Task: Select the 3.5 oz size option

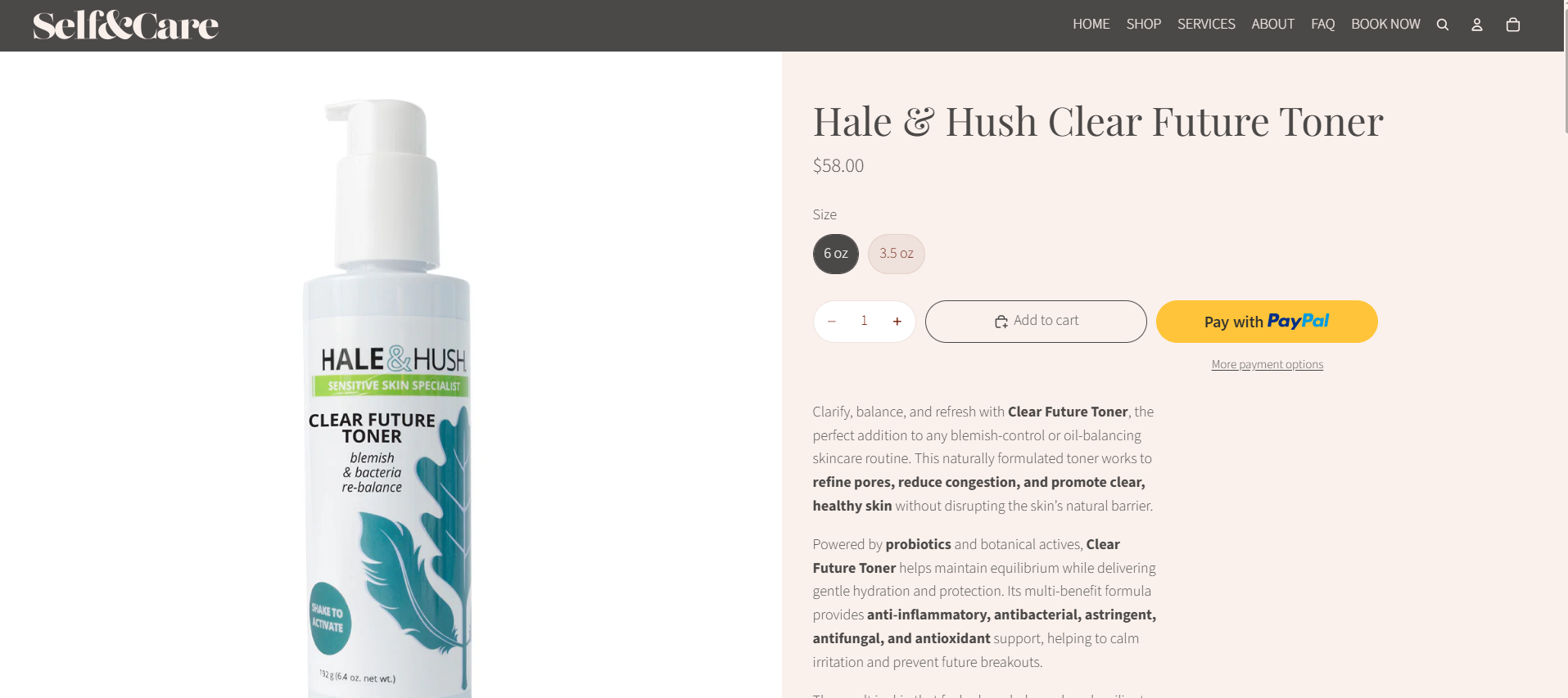Action: click(x=897, y=254)
